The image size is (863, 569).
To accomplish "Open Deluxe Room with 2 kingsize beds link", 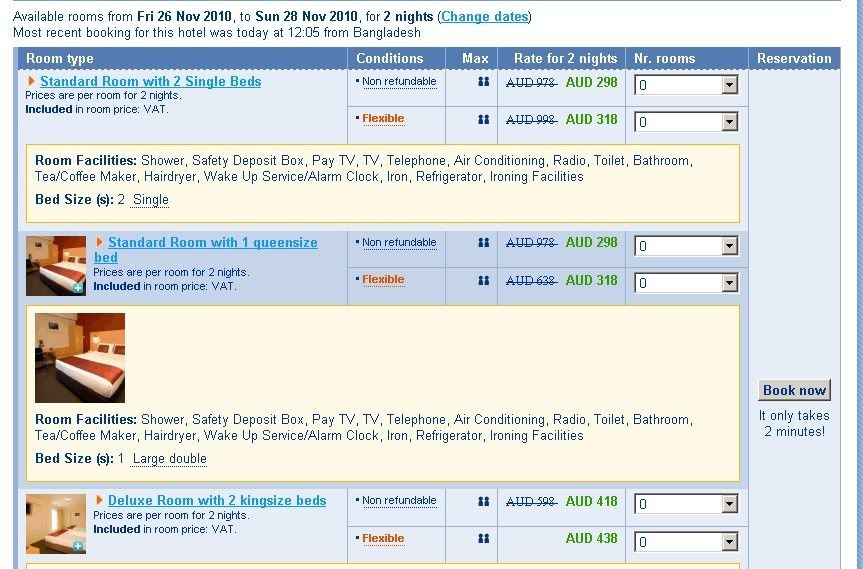I will tap(217, 500).
